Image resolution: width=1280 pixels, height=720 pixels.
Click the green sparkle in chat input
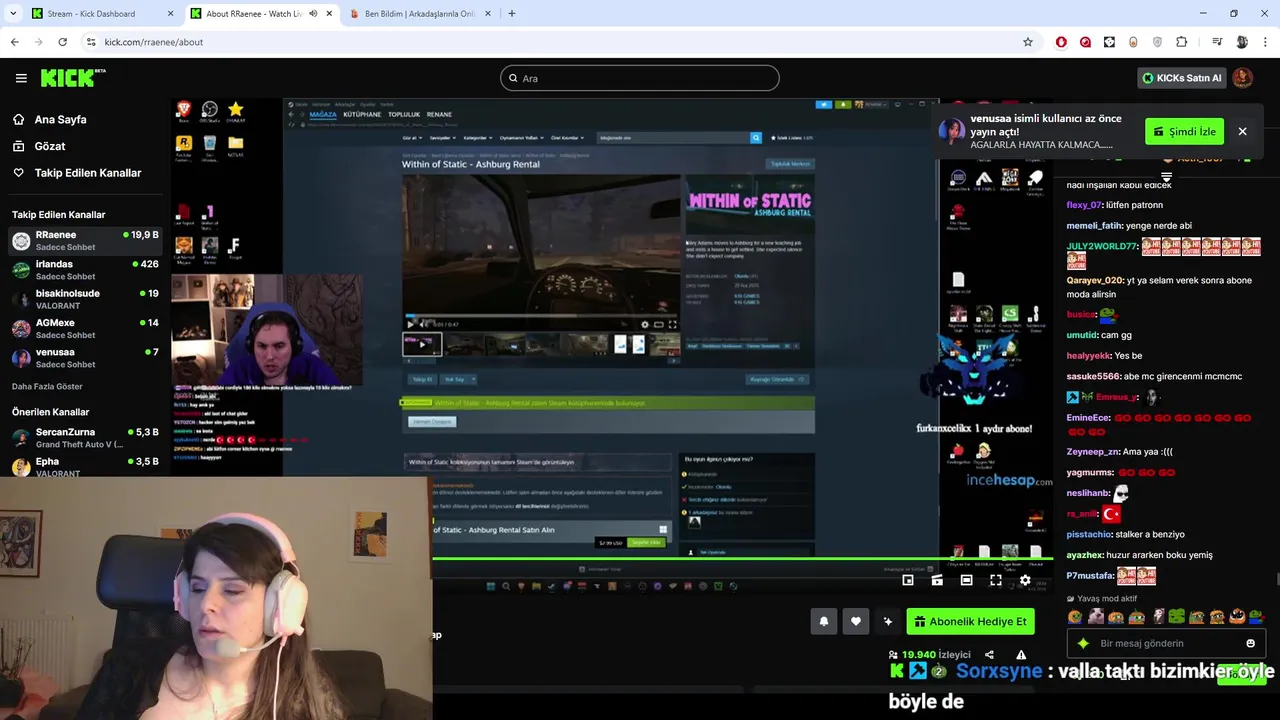[x=1083, y=643]
